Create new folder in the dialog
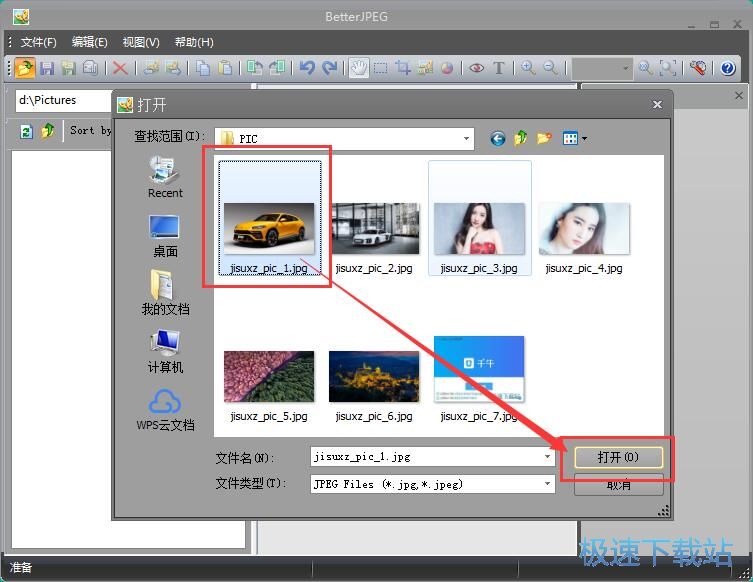The image size is (753, 582). click(x=544, y=139)
